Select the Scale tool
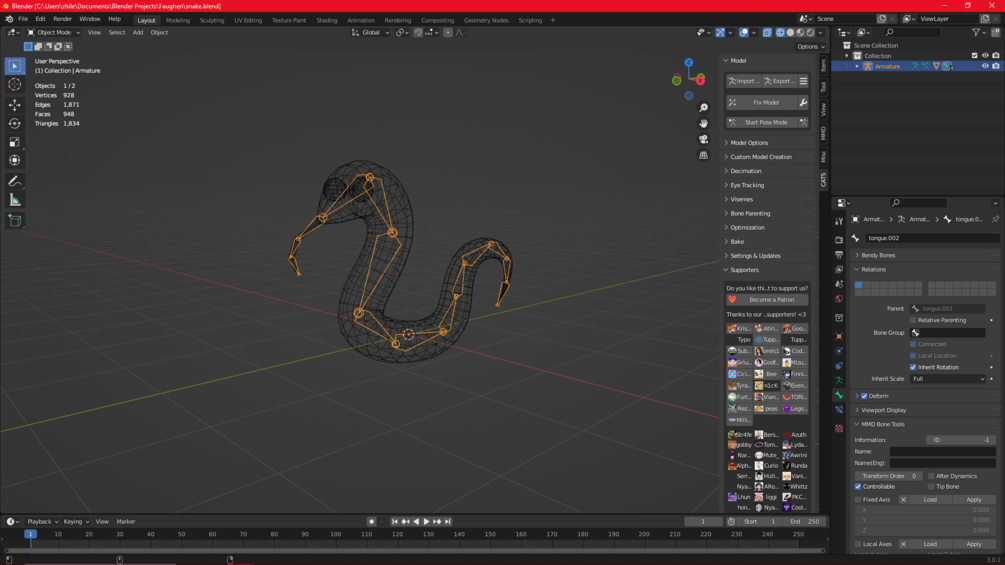 pos(15,142)
